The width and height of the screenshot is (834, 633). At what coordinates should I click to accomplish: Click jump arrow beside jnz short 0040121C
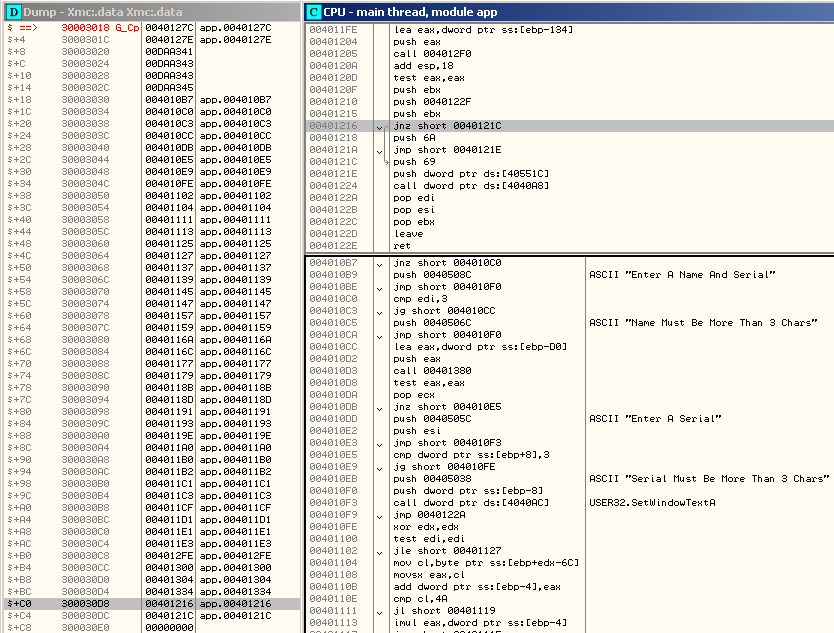pyautogui.click(x=379, y=127)
